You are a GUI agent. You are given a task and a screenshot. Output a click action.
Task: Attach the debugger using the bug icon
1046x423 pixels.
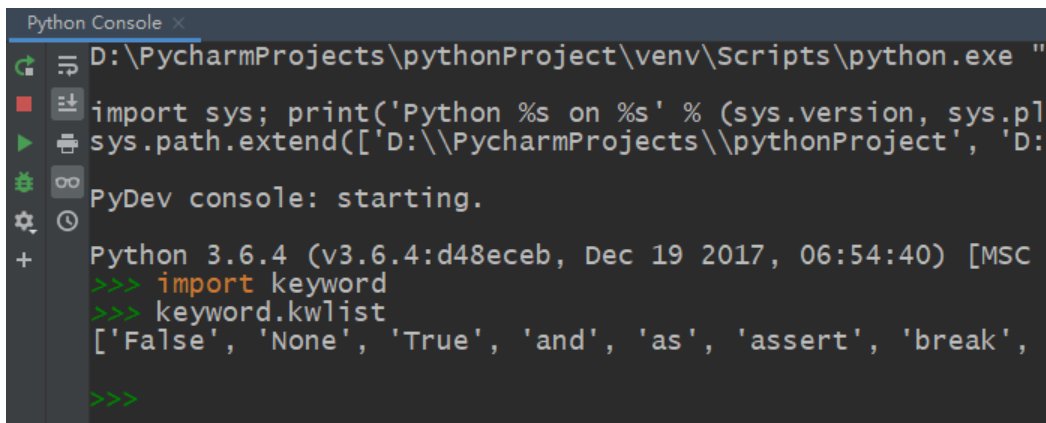pos(25,182)
